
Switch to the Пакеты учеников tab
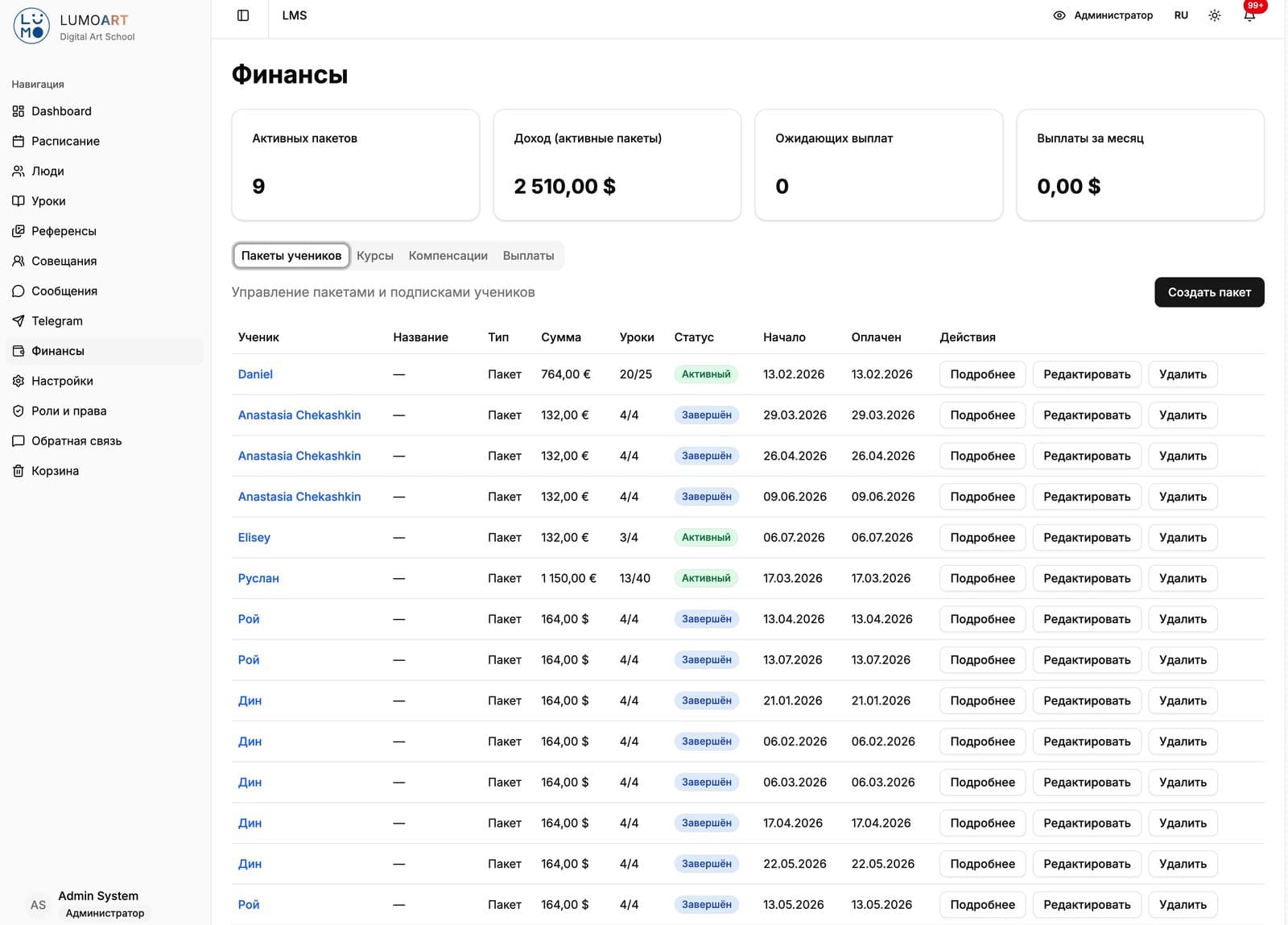click(291, 255)
